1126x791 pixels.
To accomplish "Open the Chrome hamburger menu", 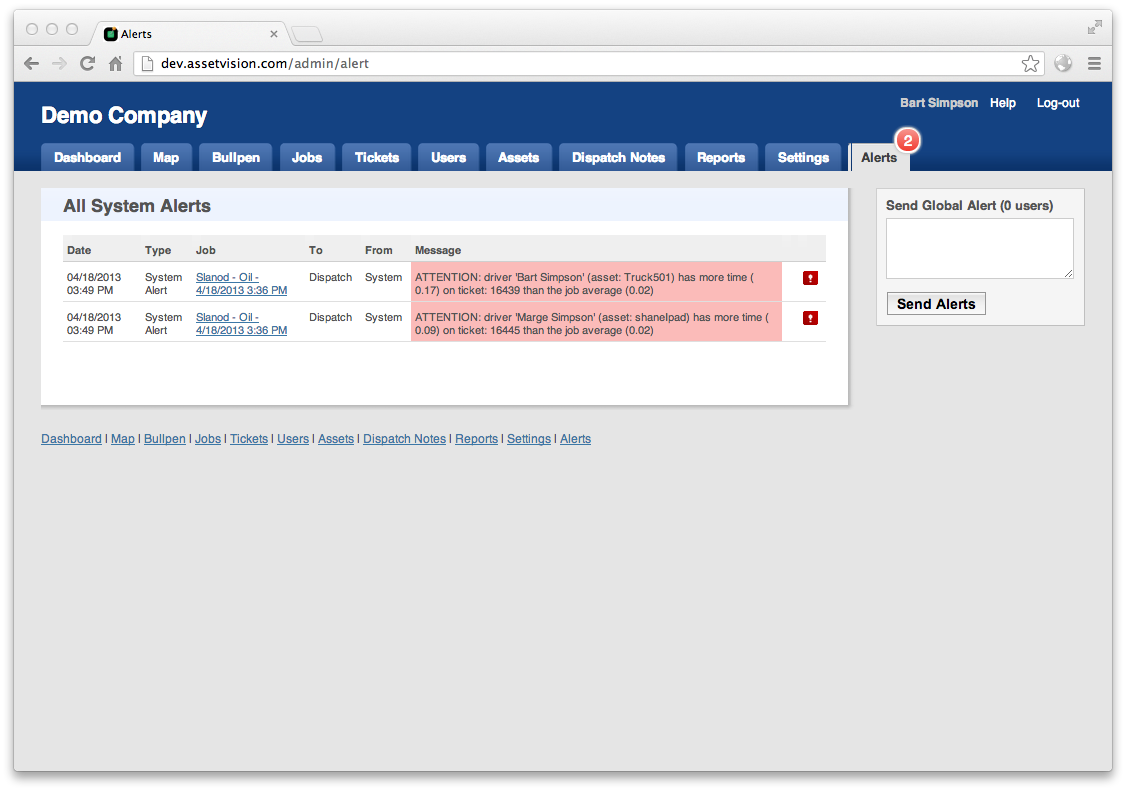I will pos(1094,64).
